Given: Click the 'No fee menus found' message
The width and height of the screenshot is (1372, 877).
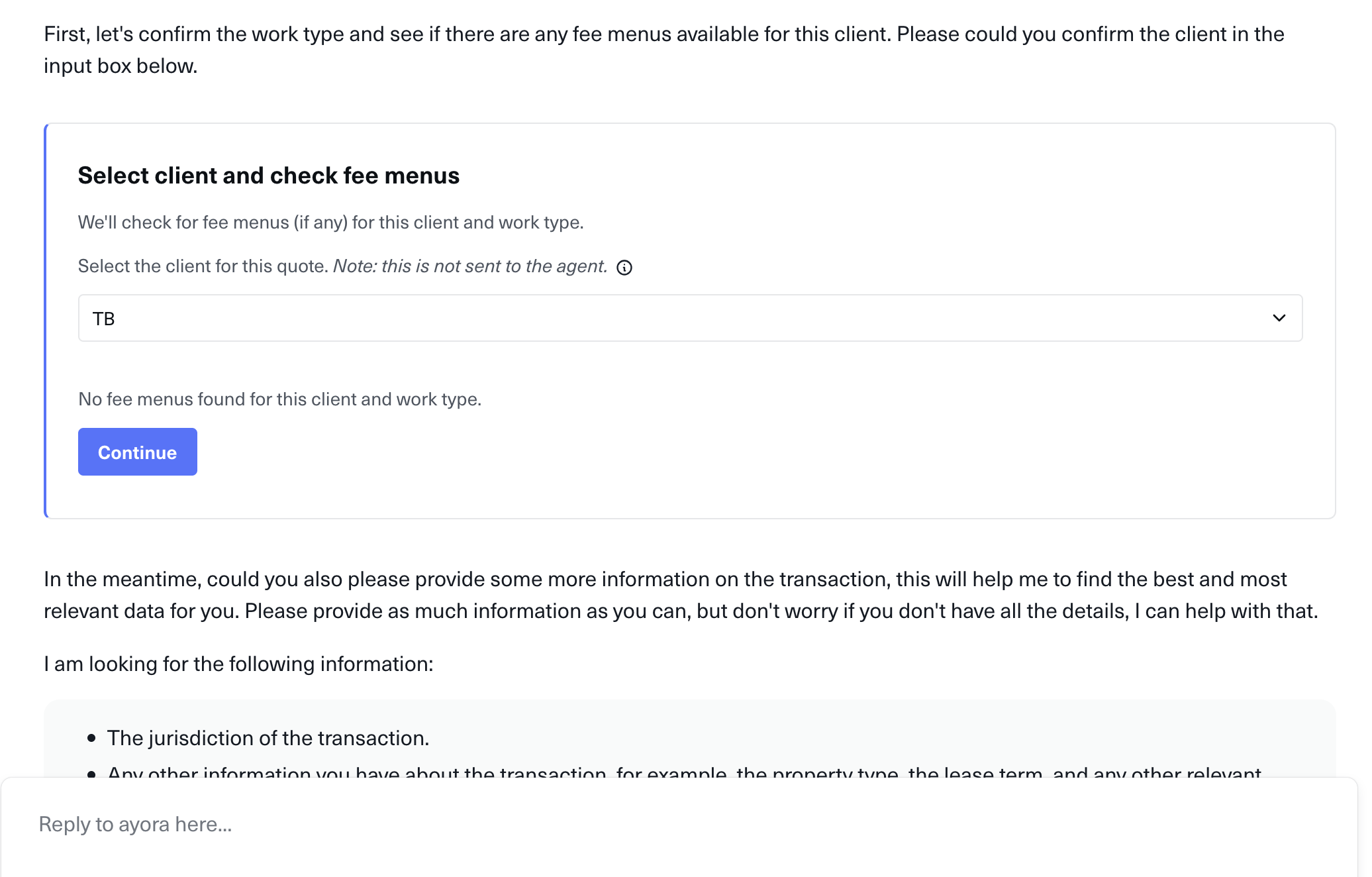Looking at the screenshot, I should coord(279,399).
